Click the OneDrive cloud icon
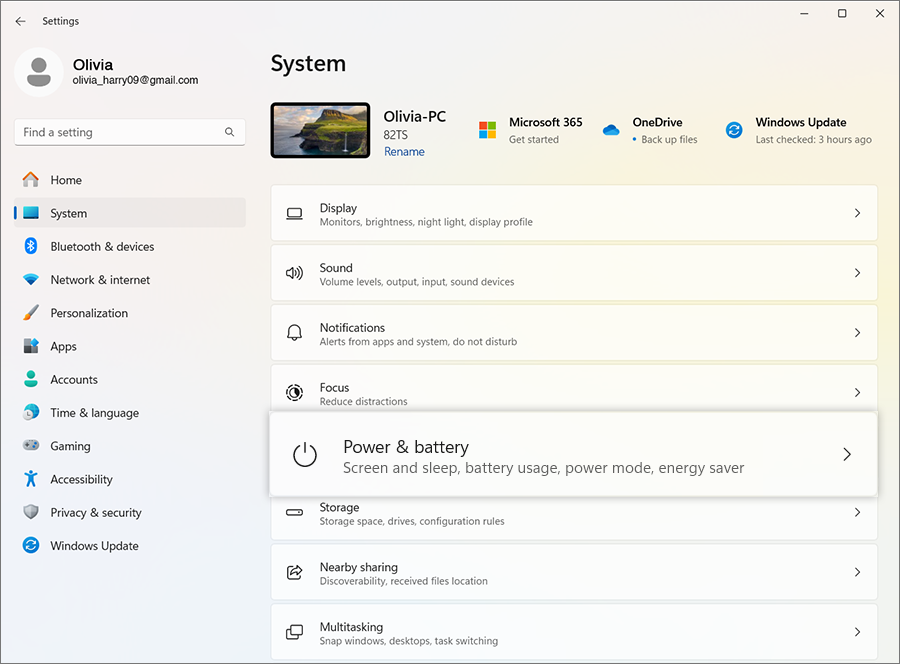 coord(611,130)
